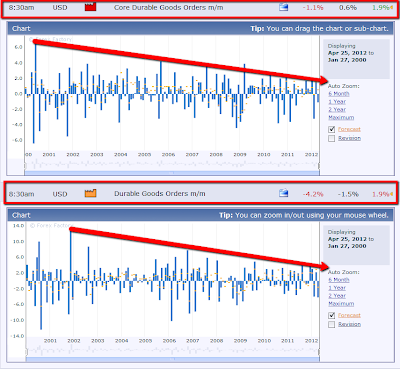Viewport: 400px width, 369px height.
Task: Enable Revision checkbox in top chart
Action: (331, 138)
